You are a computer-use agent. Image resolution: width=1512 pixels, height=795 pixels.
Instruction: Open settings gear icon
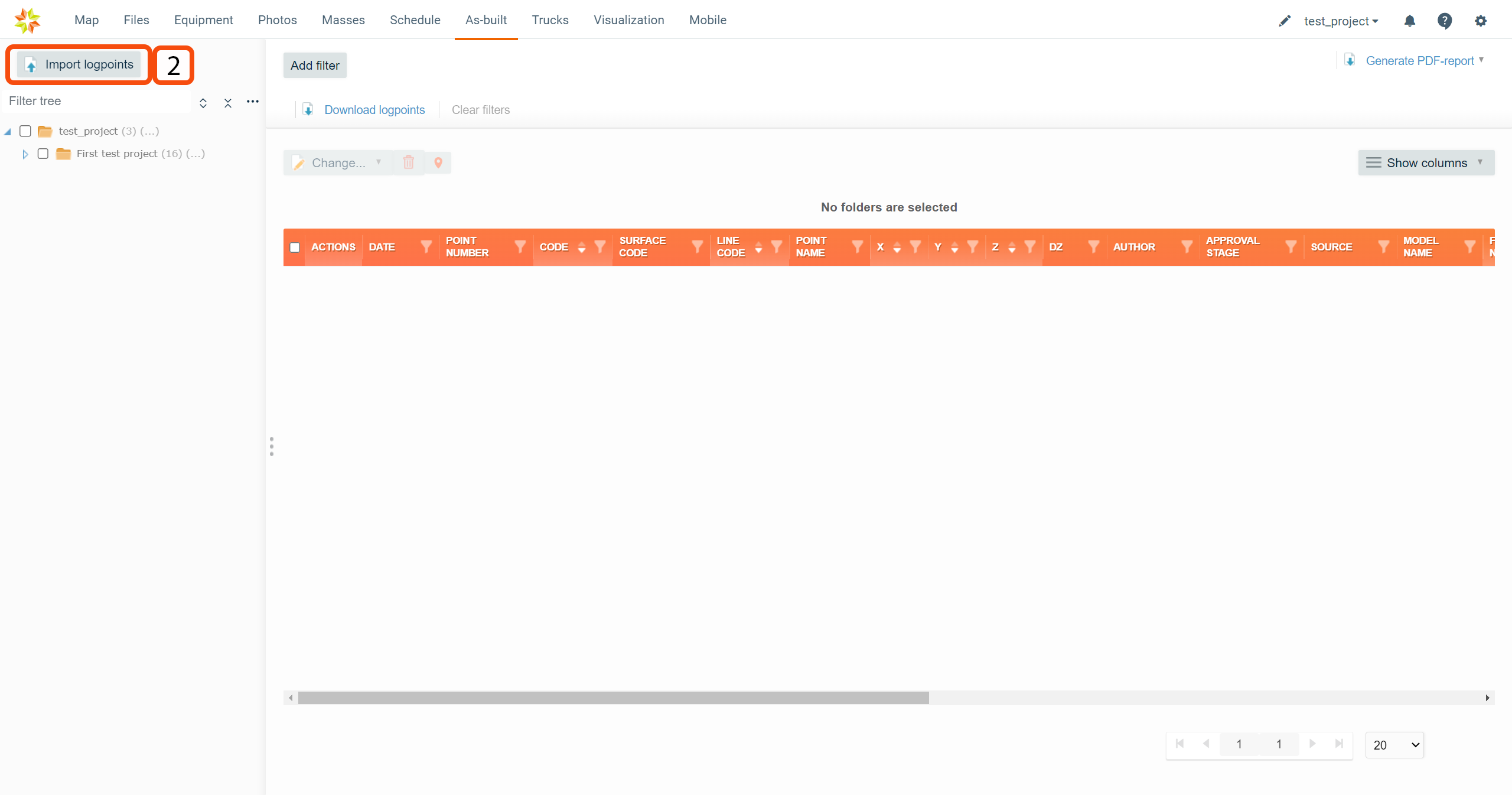1480,21
